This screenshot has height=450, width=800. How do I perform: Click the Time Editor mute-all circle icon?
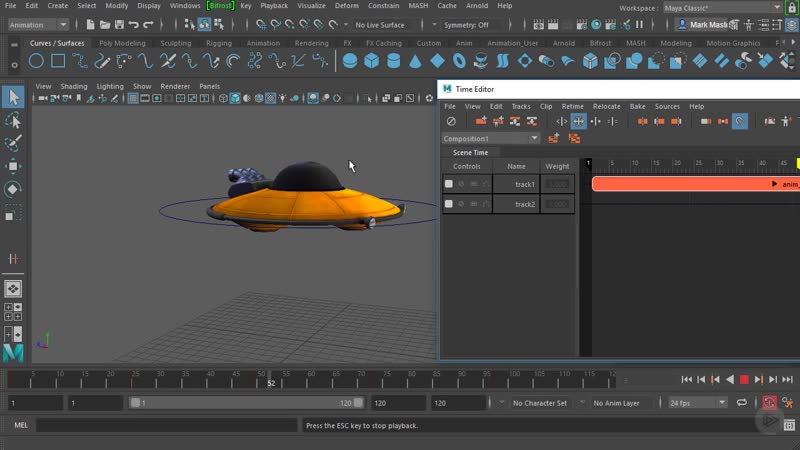point(451,121)
